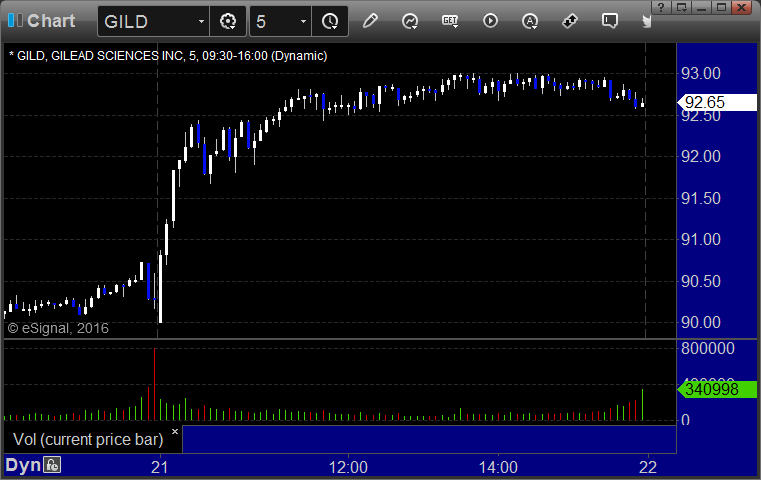Start bar replay with play icon
761x480 pixels.
click(x=490, y=21)
